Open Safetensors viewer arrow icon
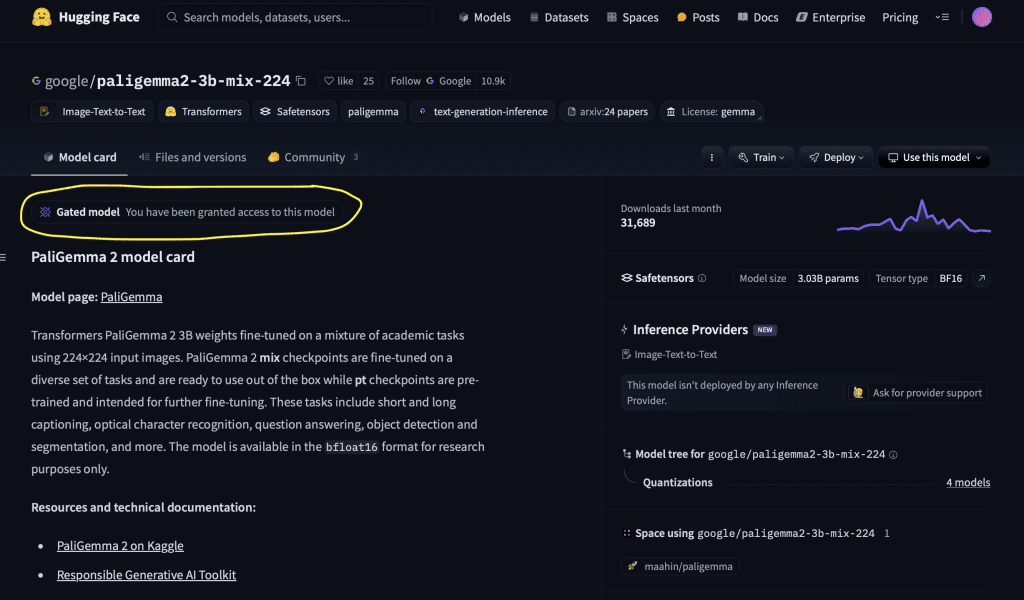Screen dimensions: 1024x600 [x=982, y=278]
